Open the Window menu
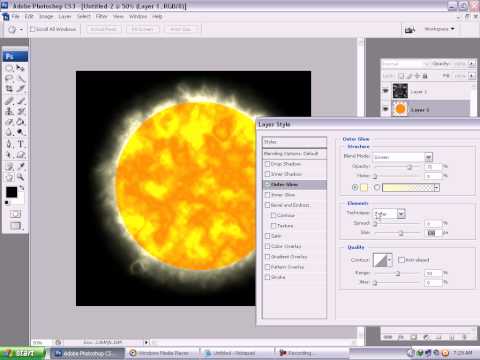The height and width of the screenshot is (360, 480). pyautogui.click(x=138, y=16)
